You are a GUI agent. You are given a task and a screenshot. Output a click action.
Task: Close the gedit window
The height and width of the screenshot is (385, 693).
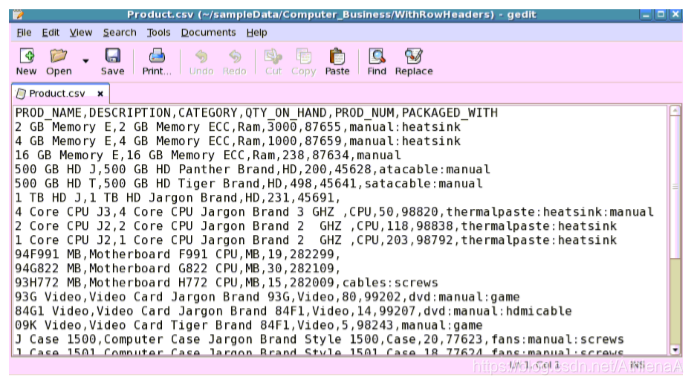point(675,15)
